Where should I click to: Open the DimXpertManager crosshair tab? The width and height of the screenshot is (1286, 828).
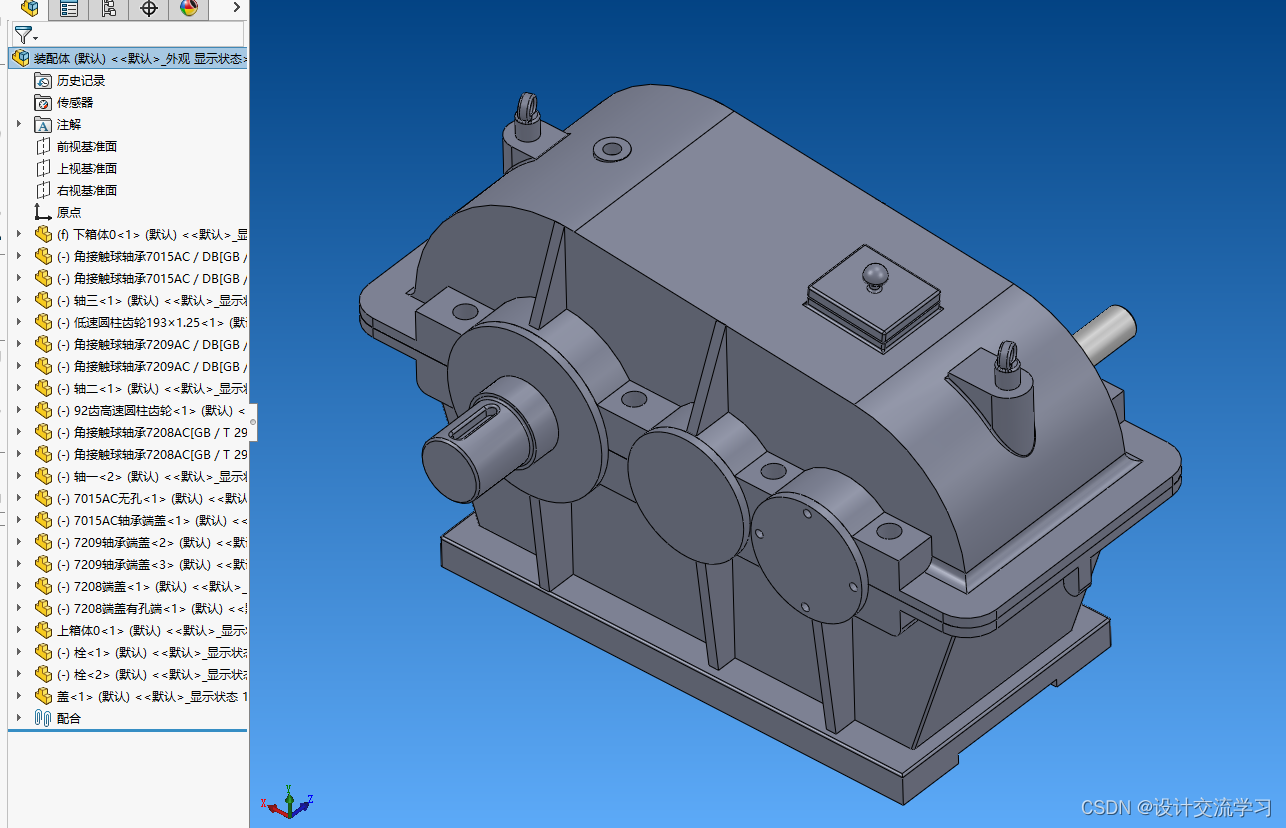[x=149, y=9]
